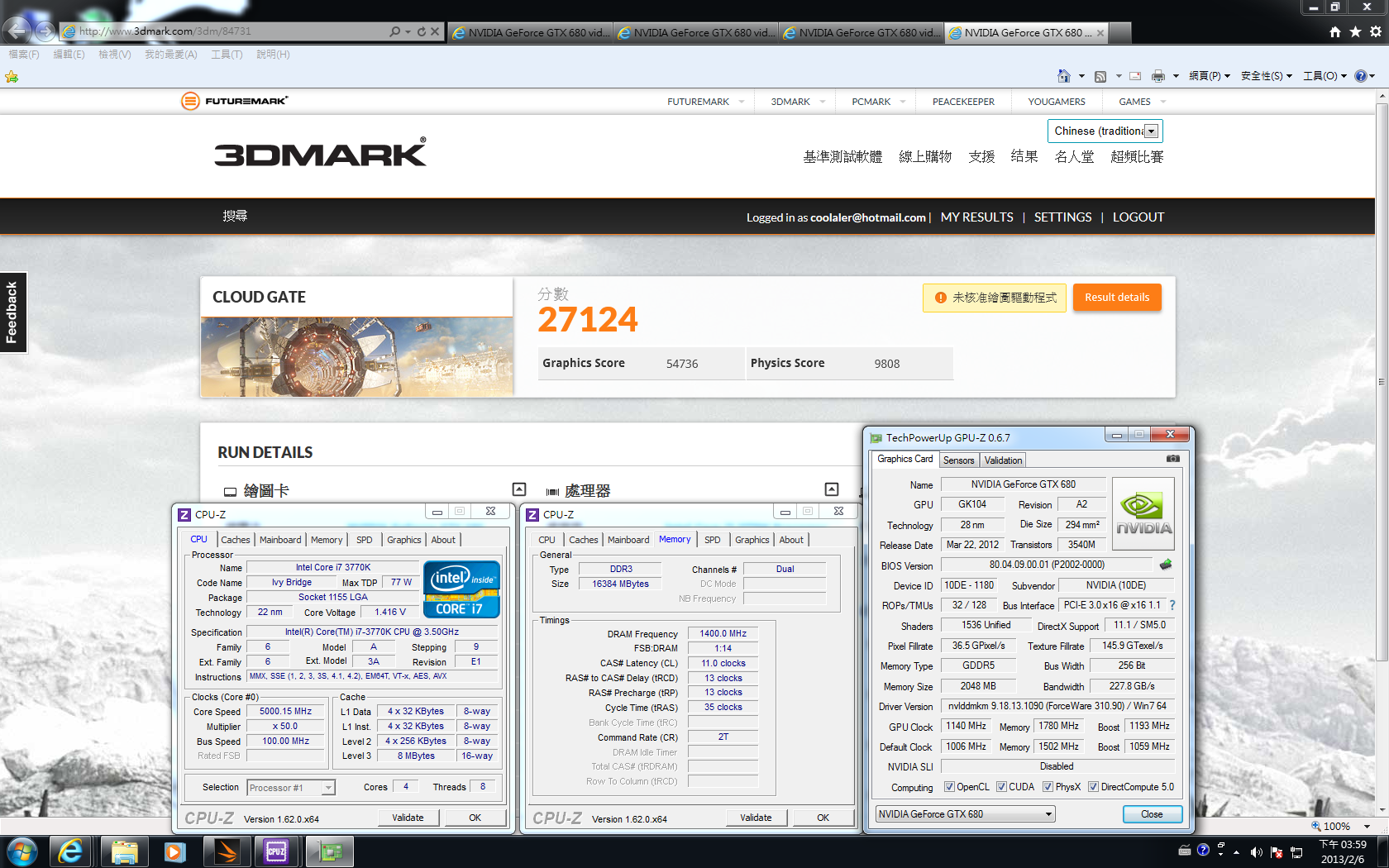Click the read mail icon in command bar
This screenshot has width=1389, height=868.
[x=1135, y=76]
